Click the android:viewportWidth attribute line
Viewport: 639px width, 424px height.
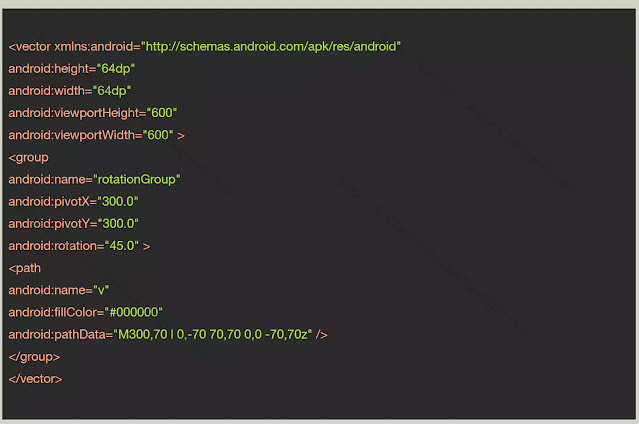(96, 135)
